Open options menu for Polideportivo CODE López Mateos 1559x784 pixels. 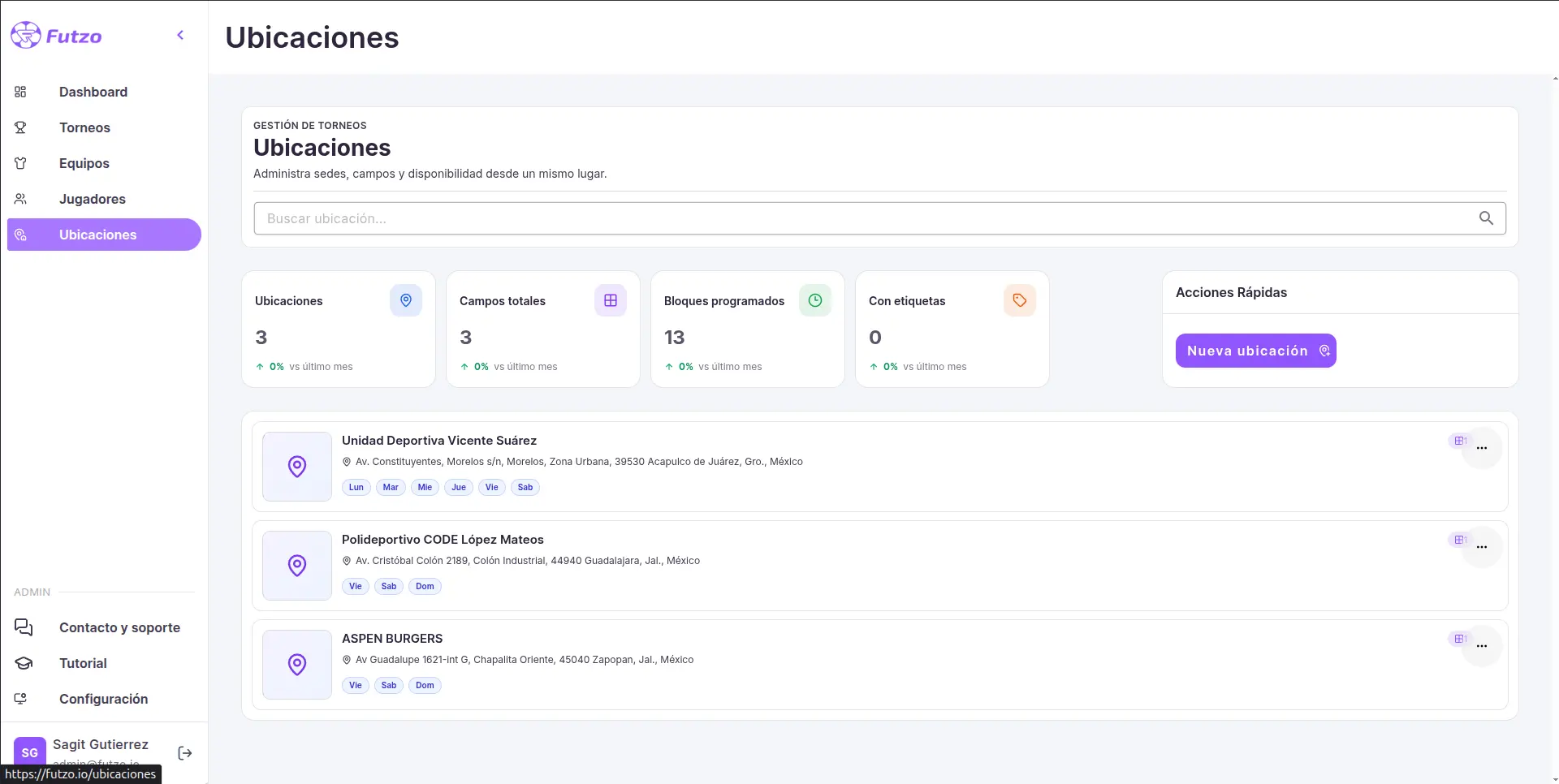(1482, 547)
